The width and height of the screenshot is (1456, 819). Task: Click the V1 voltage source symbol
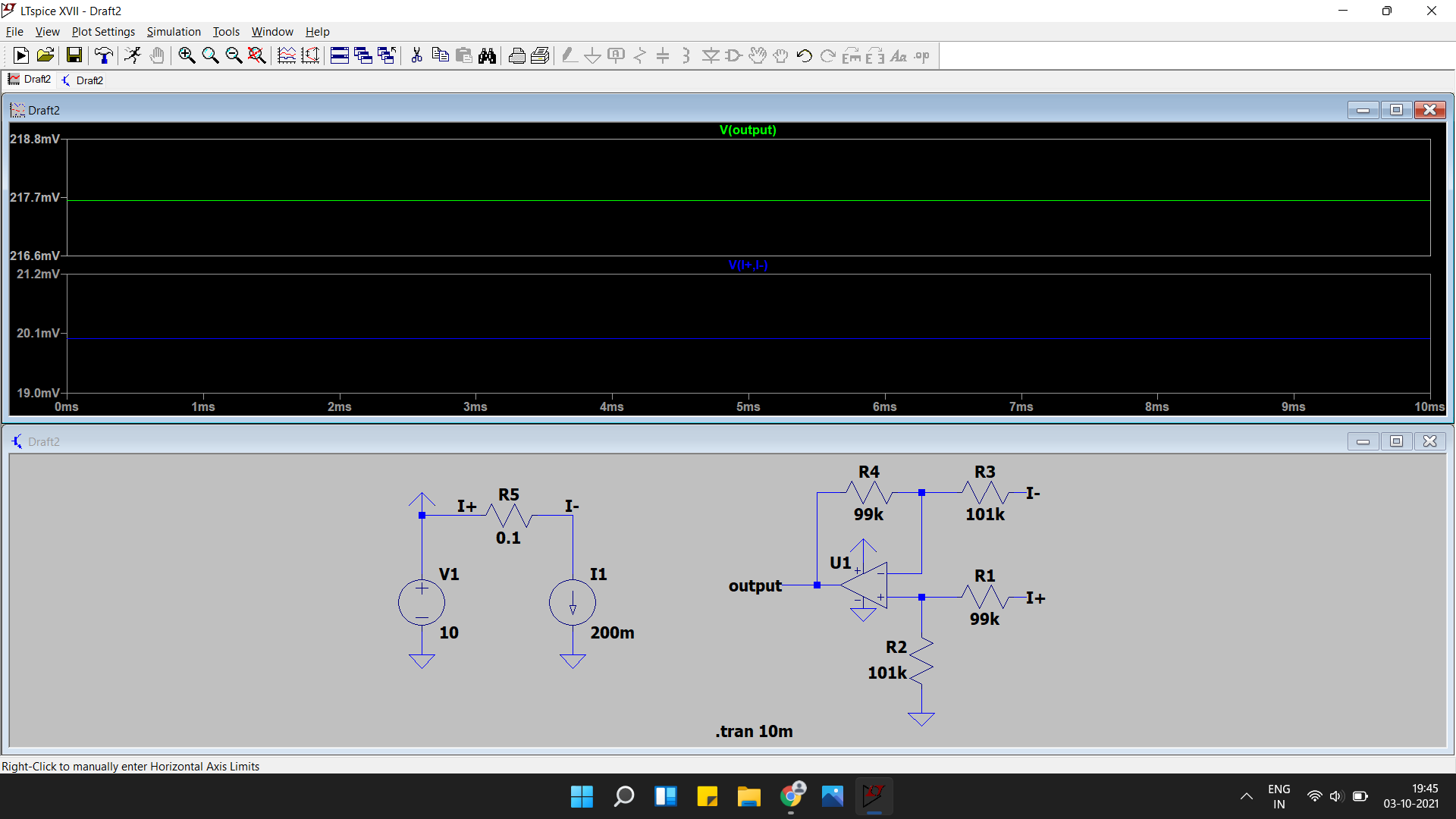[422, 603]
